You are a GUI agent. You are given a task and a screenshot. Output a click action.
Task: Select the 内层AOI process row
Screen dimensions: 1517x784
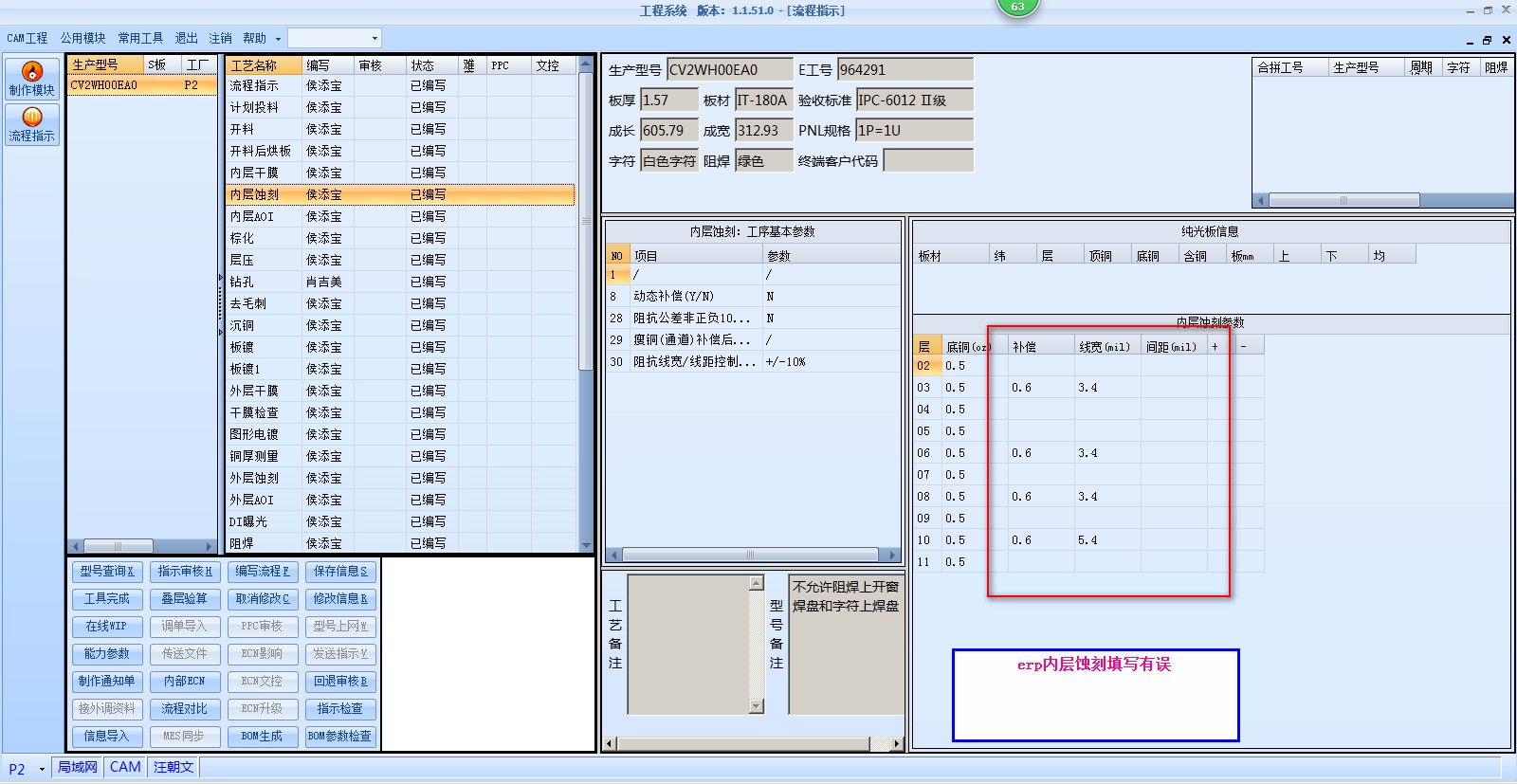point(400,216)
